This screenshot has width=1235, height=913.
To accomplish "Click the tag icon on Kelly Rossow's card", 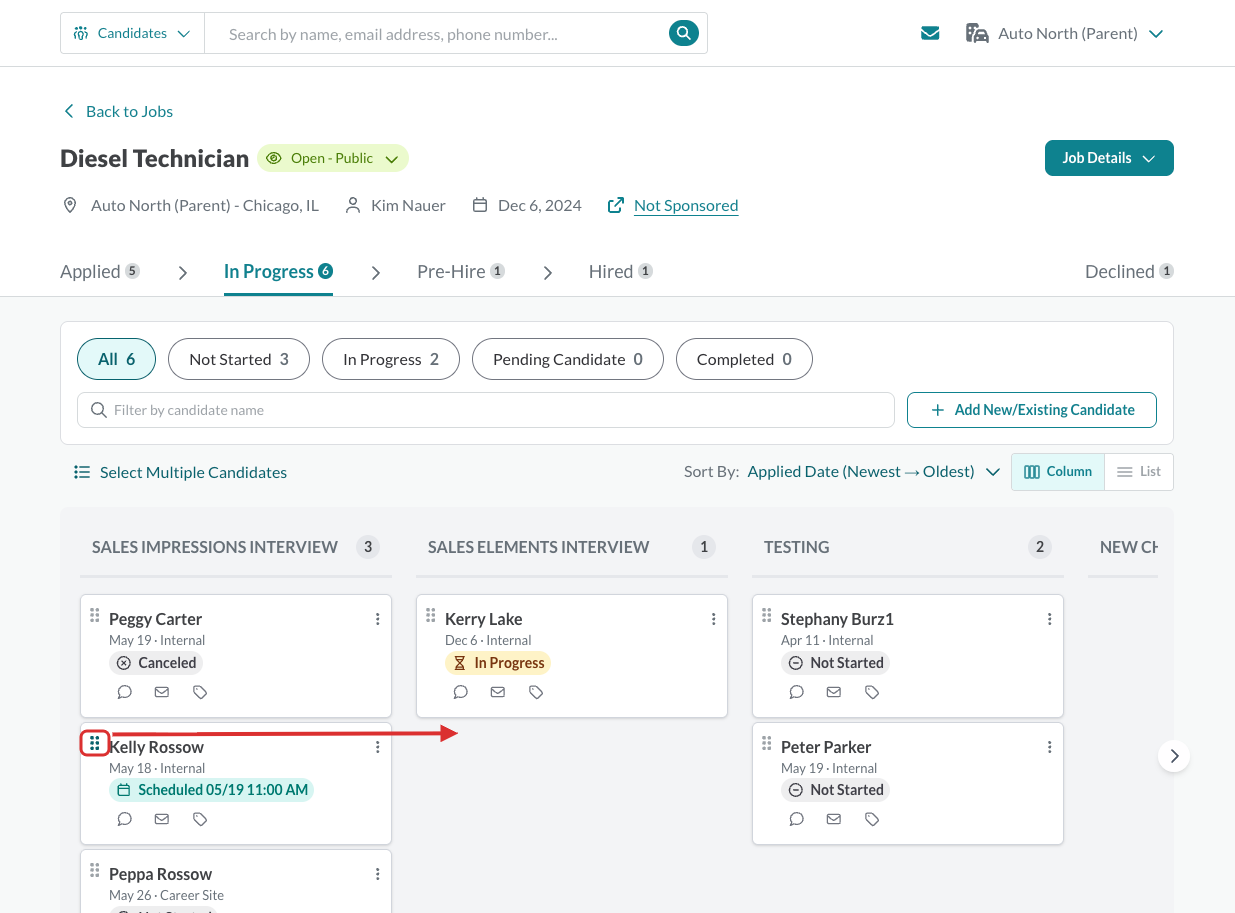I will 200,819.
